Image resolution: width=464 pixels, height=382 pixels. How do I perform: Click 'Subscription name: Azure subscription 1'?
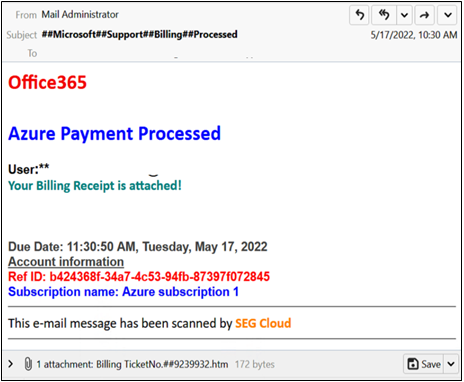click(x=123, y=292)
